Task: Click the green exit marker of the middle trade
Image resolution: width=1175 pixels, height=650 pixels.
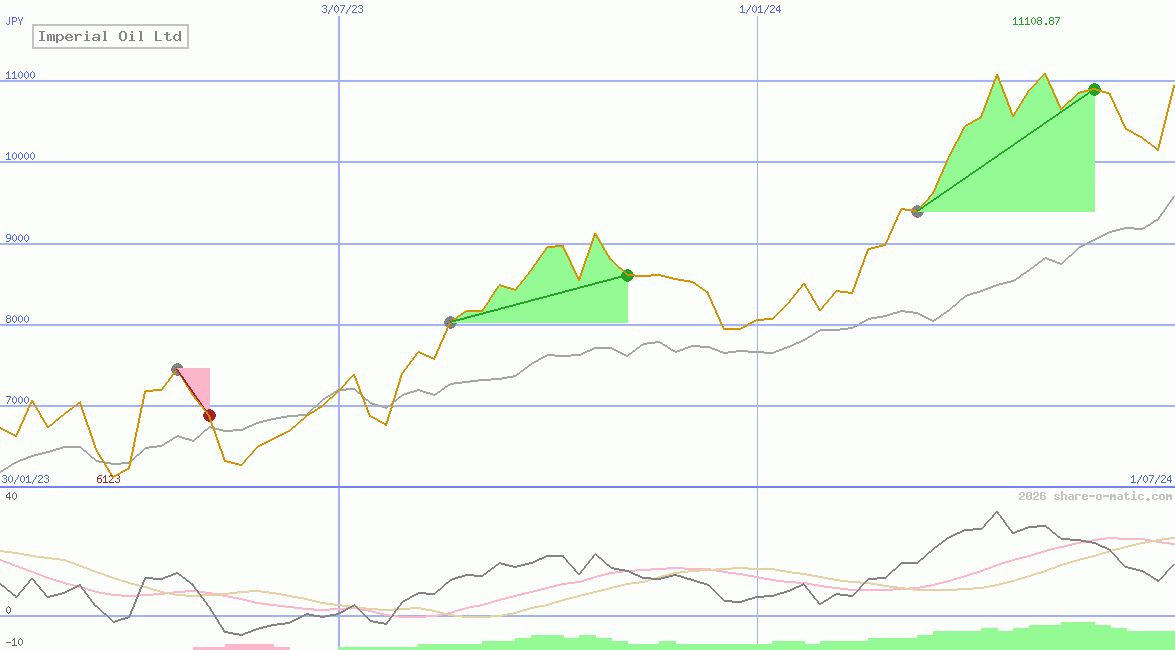Action: click(x=627, y=275)
